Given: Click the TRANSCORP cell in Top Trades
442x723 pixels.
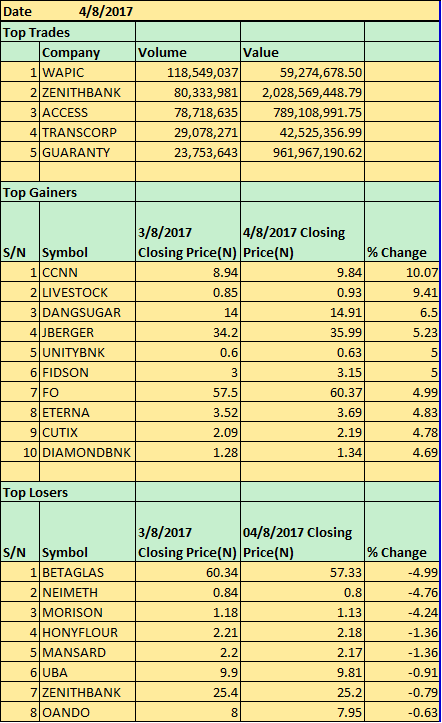Looking at the screenshot, I should (x=88, y=132).
